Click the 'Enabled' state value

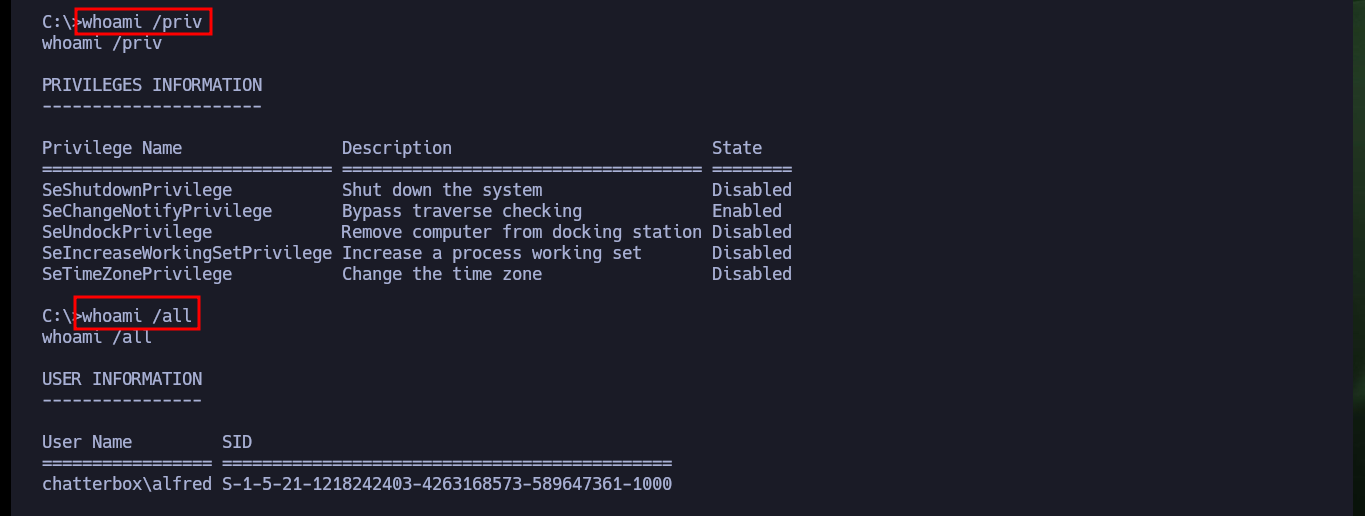click(x=747, y=211)
